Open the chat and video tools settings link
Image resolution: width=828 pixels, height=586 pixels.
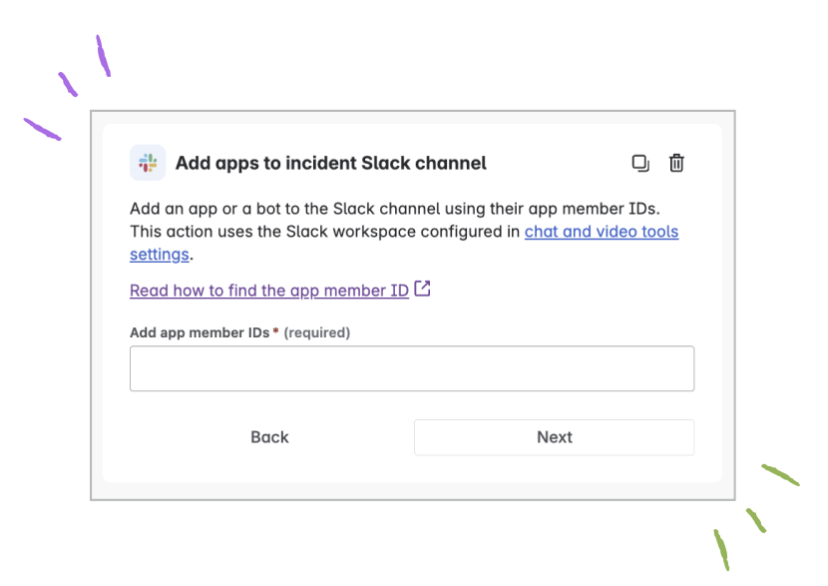[601, 232]
